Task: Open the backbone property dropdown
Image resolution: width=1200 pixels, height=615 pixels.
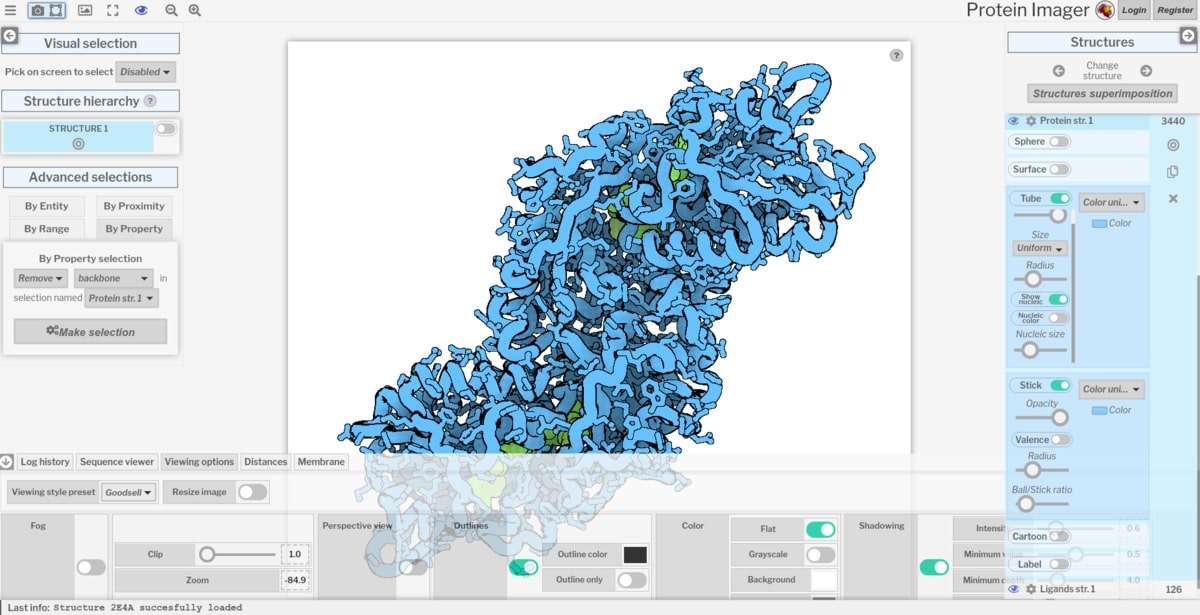Action: [115, 279]
